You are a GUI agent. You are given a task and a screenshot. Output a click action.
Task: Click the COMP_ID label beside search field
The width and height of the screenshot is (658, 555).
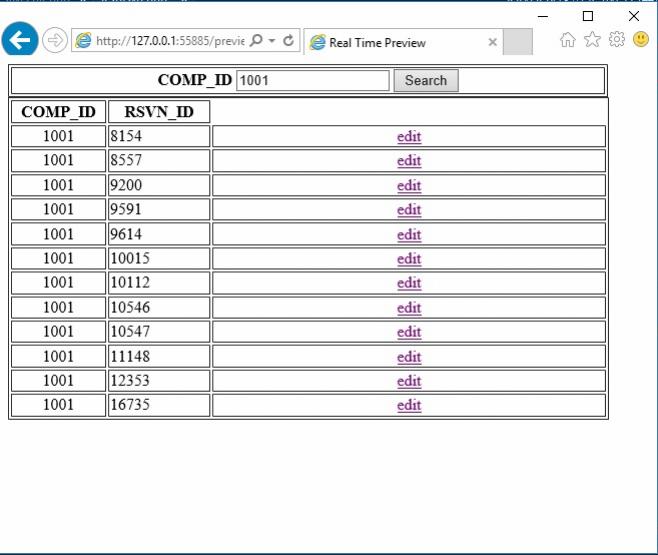195,80
